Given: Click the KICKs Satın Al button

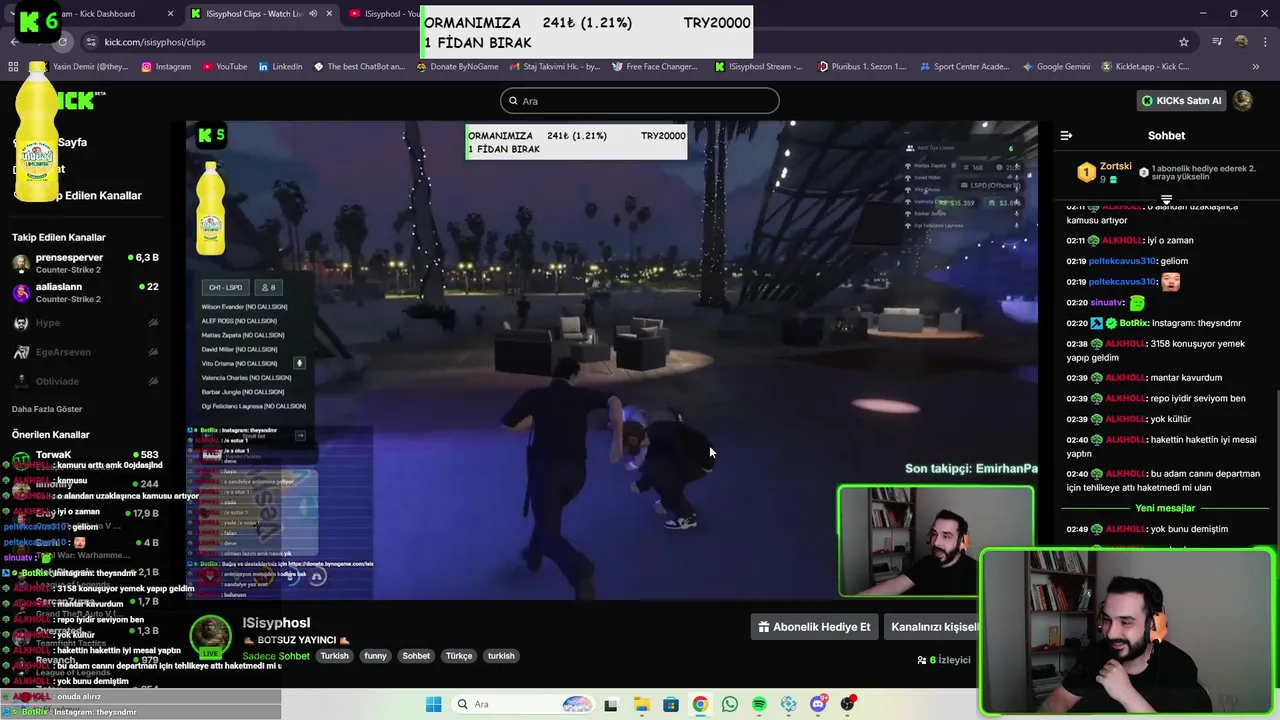Looking at the screenshot, I should click(1182, 101).
